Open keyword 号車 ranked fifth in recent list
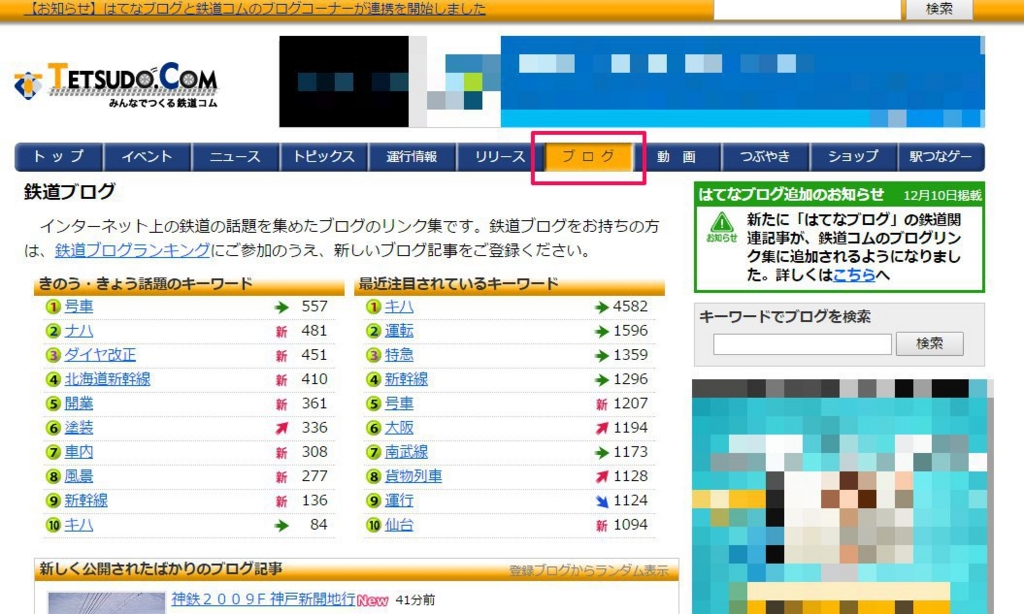 (x=398, y=404)
